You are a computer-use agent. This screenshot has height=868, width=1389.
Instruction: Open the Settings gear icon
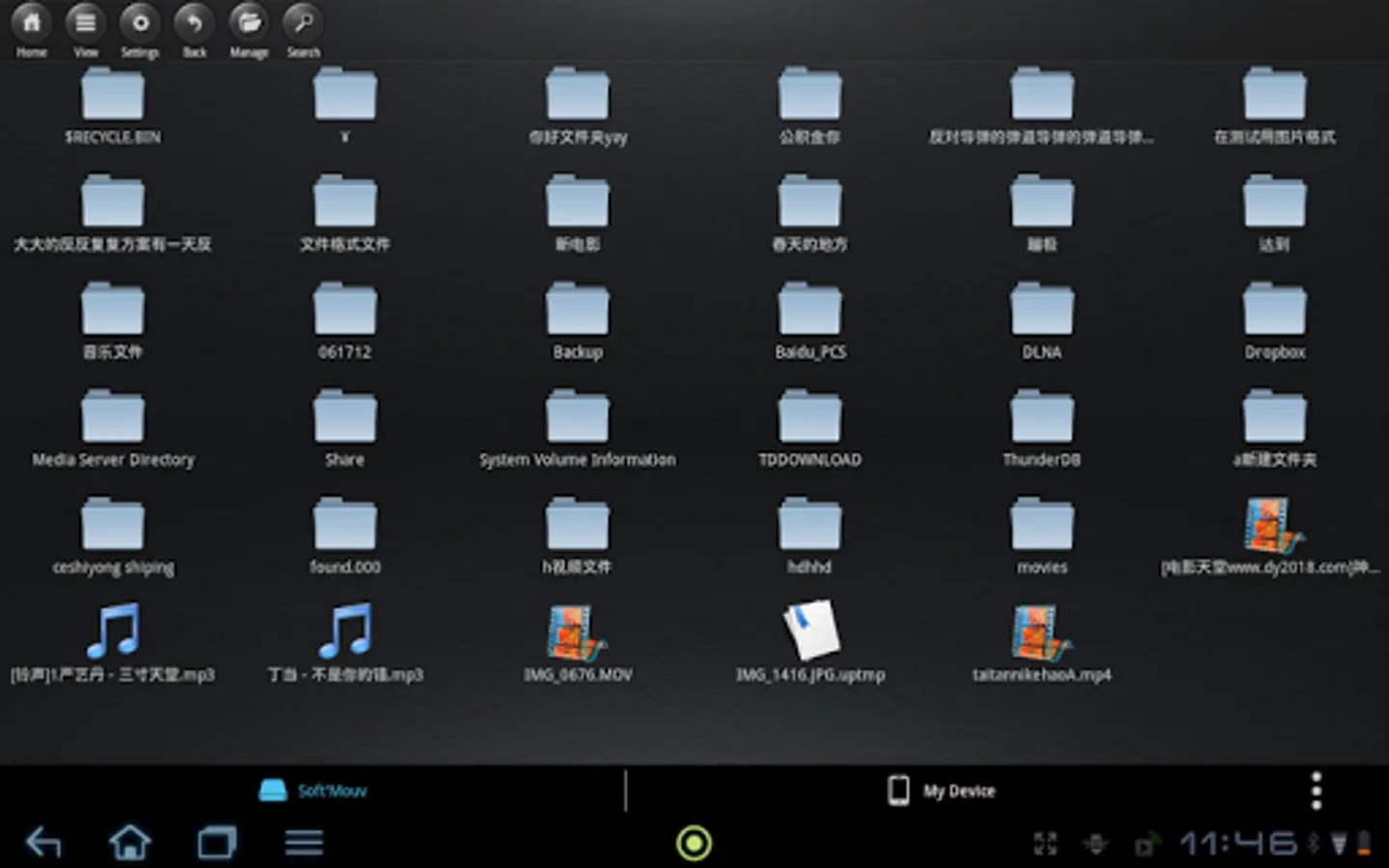(x=140, y=25)
